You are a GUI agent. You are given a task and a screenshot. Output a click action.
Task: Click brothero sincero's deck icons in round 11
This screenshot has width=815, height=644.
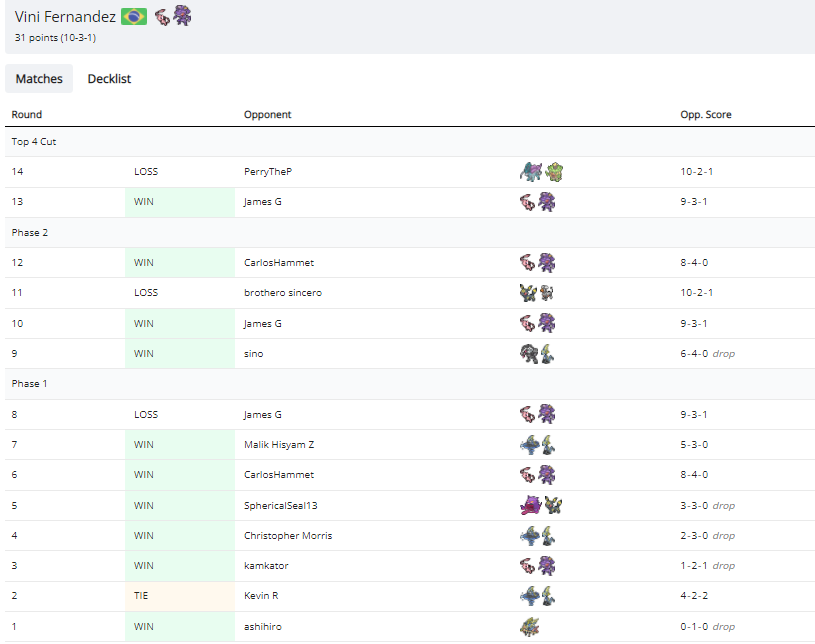537,293
